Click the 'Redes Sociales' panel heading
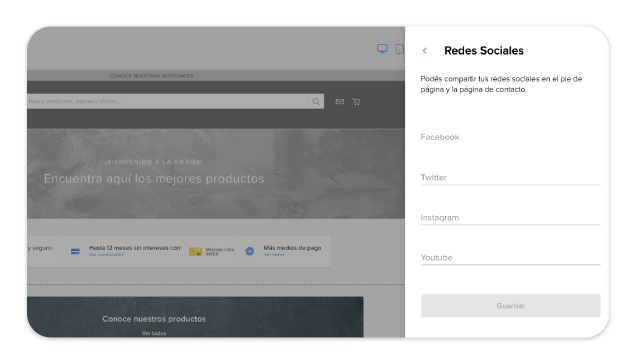The image size is (636, 364). click(483, 51)
